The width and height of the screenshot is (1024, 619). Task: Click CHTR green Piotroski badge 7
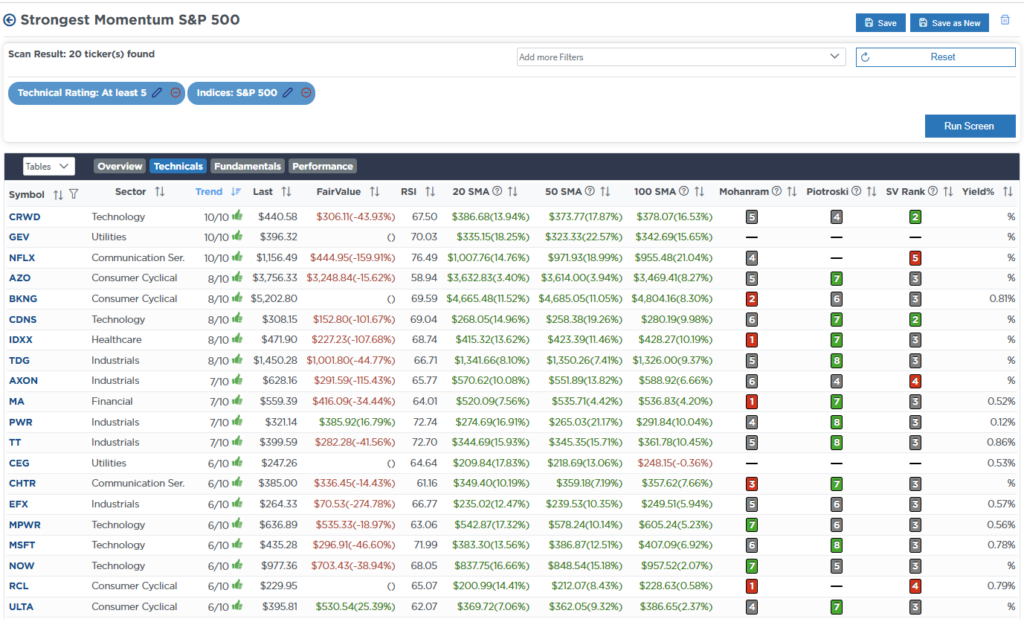tap(836, 484)
